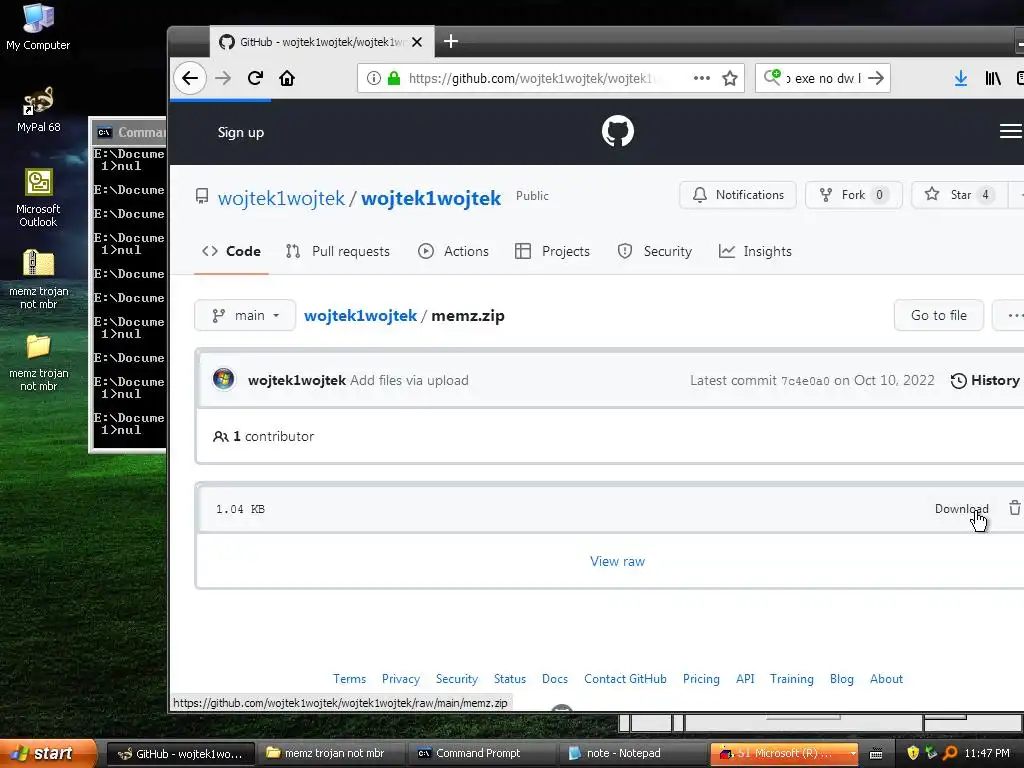Image resolution: width=1024 pixels, height=768 pixels.
Task: Open Contact GitHub footer link
Action: 625,679
